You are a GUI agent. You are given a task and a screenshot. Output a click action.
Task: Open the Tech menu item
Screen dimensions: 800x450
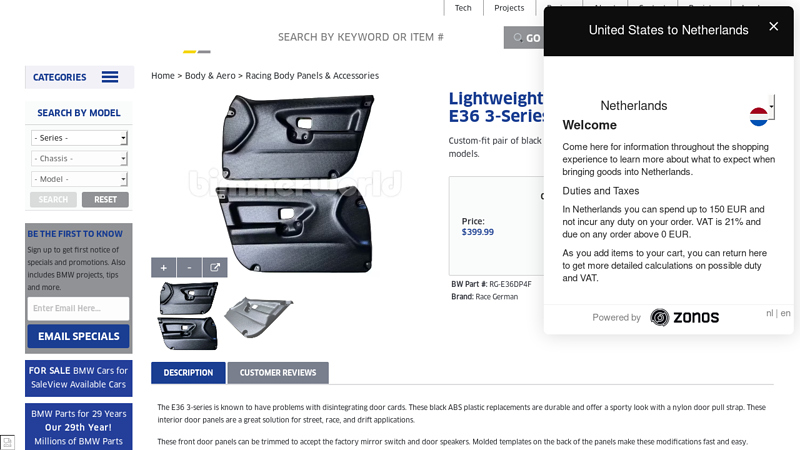pos(463,8)
